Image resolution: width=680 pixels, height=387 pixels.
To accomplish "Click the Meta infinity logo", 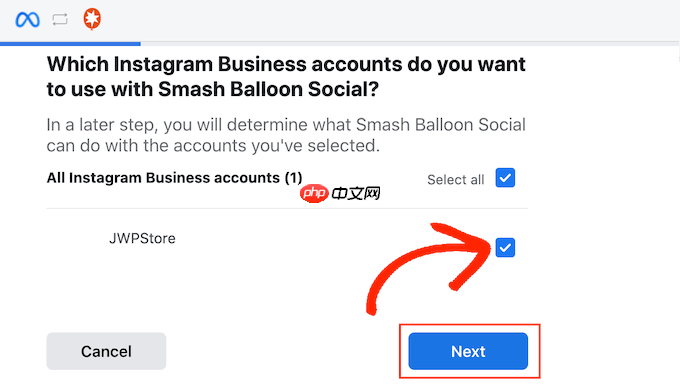I will (27, 20).
